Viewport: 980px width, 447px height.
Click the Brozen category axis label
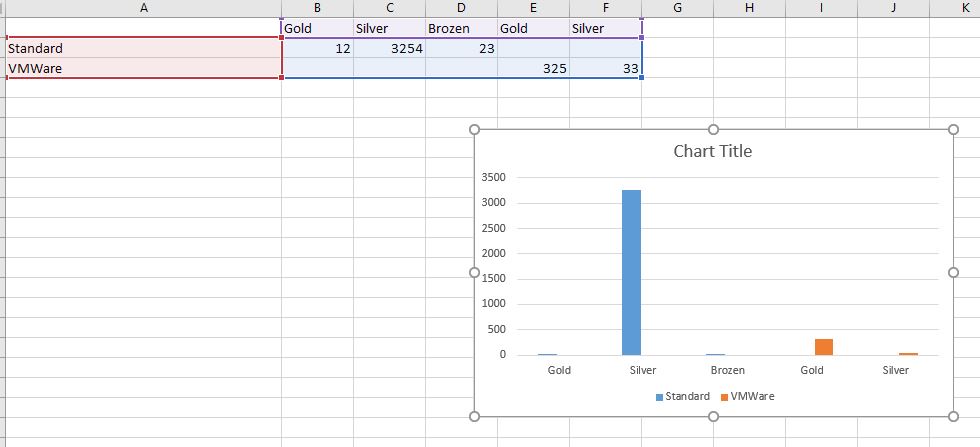coord(728,370)
